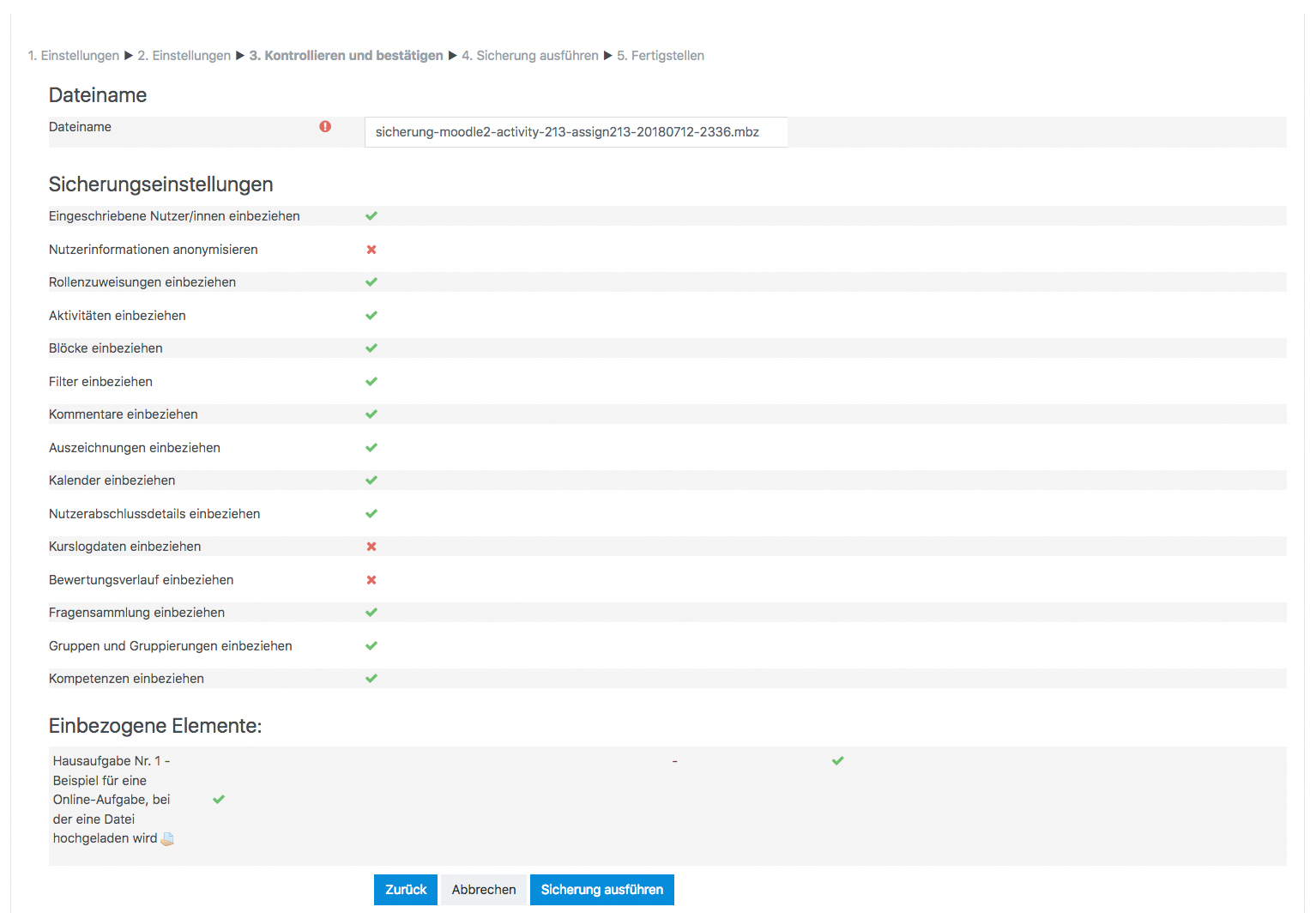Click the assignment icon after 'hochgeladen wird'

point(167,839)
